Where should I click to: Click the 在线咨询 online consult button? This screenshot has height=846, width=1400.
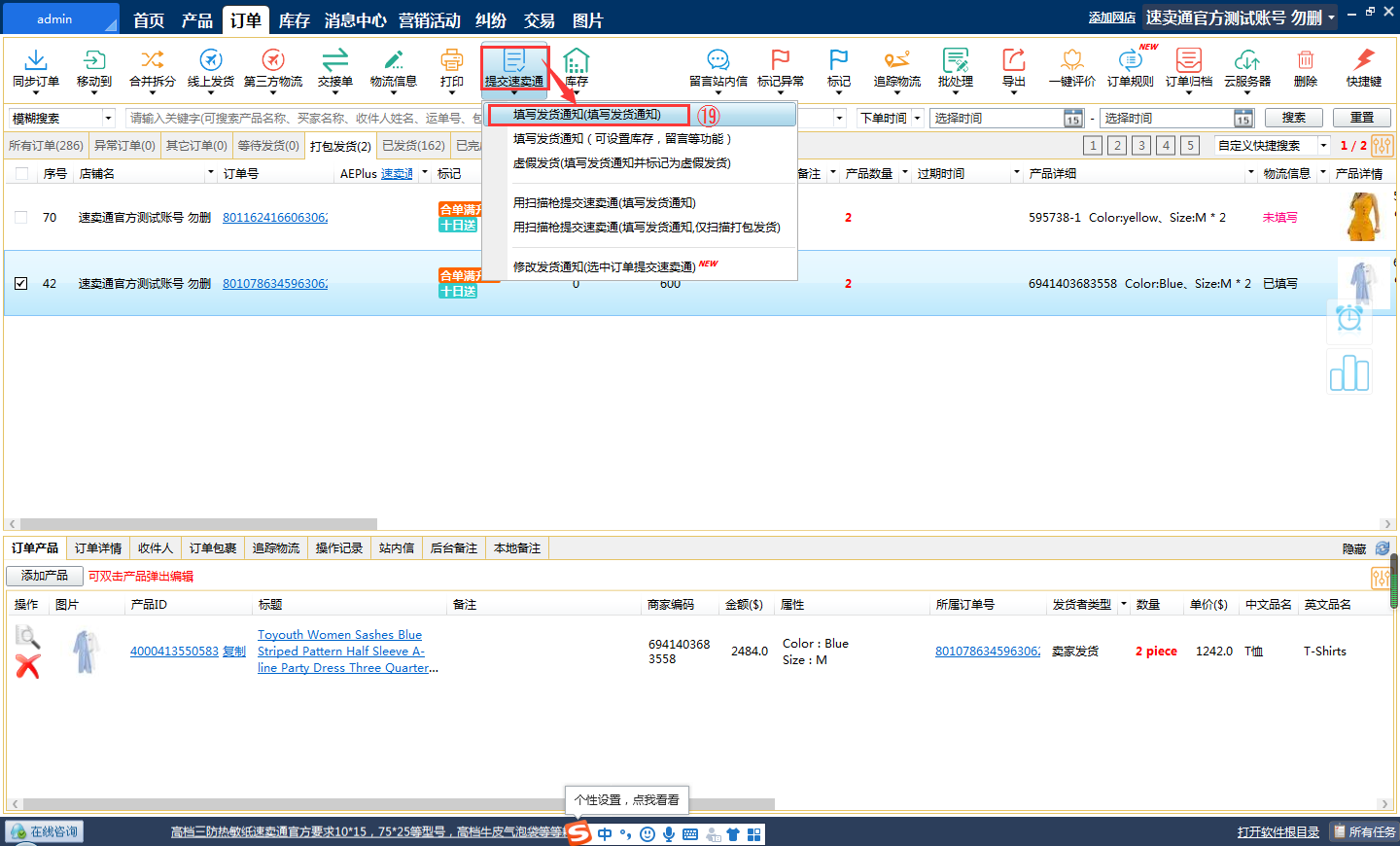pos(45,832)
